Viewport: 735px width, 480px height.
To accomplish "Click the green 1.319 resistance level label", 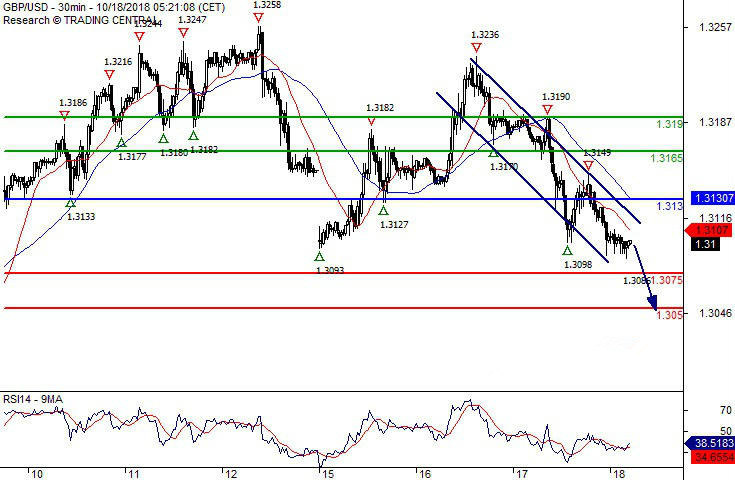I will pos(669,124).
